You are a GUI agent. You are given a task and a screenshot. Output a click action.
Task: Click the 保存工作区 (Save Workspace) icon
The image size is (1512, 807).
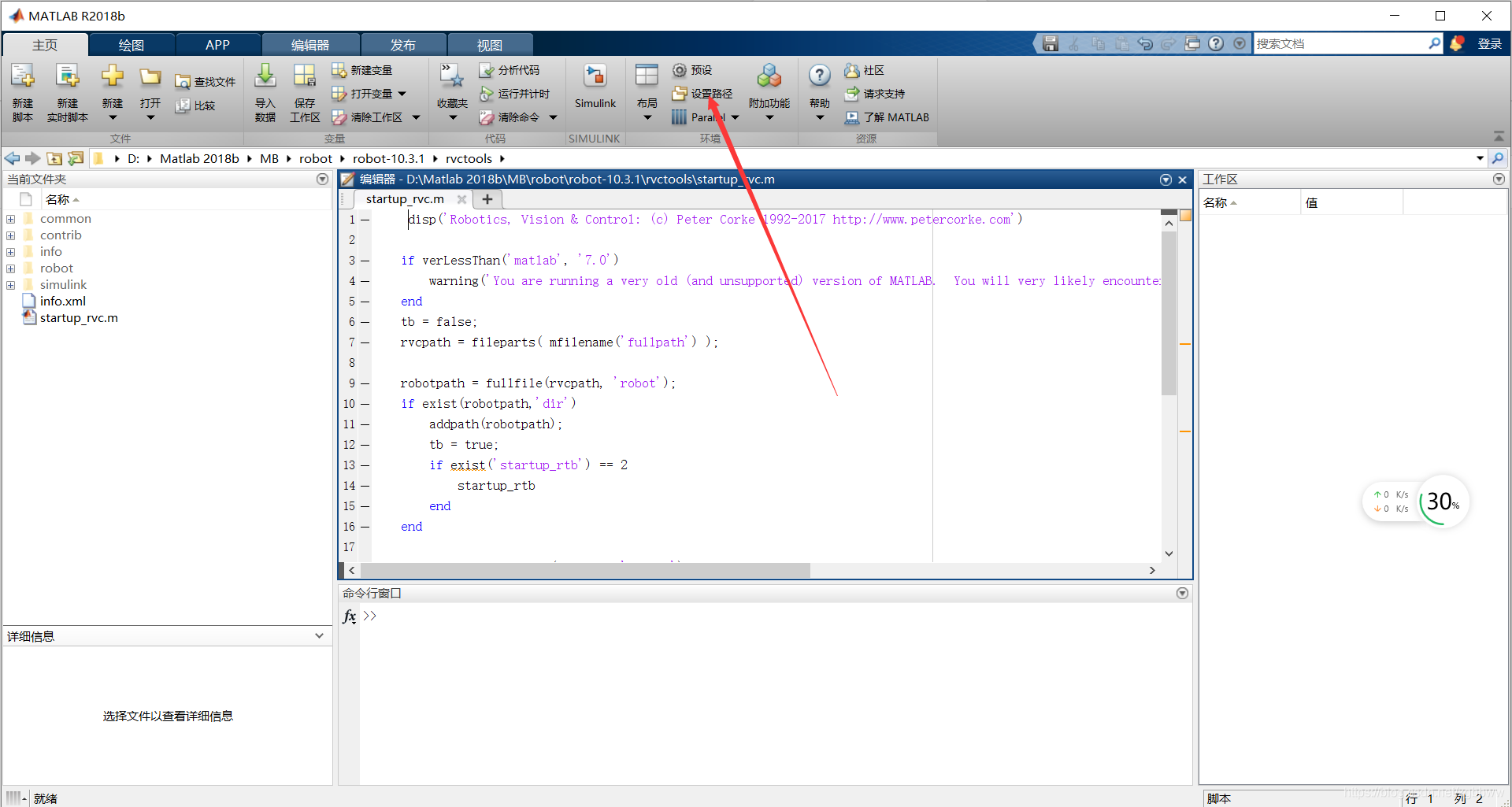pyautogui.click(x=305, y=76)
